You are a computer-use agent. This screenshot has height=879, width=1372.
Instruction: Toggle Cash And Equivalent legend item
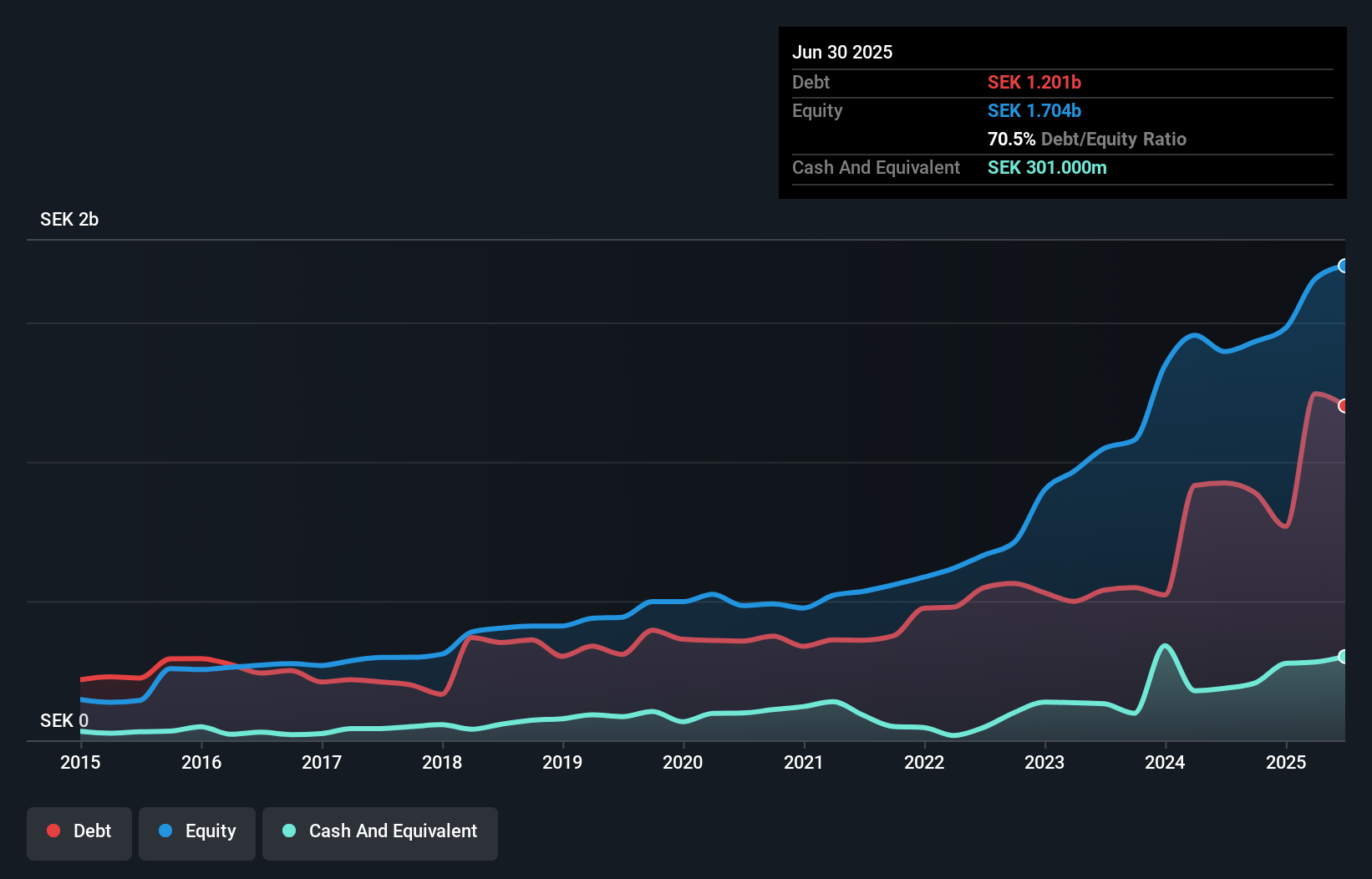pos(380,831)
